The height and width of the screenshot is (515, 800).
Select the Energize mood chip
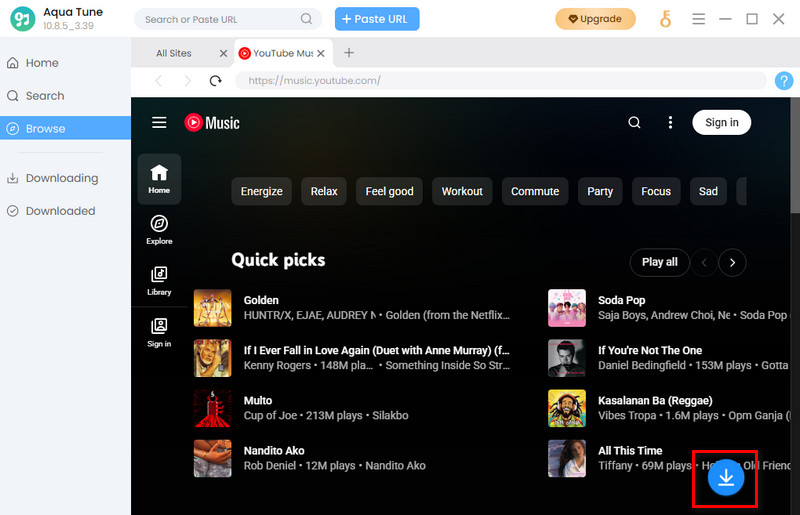click(261, 191)
